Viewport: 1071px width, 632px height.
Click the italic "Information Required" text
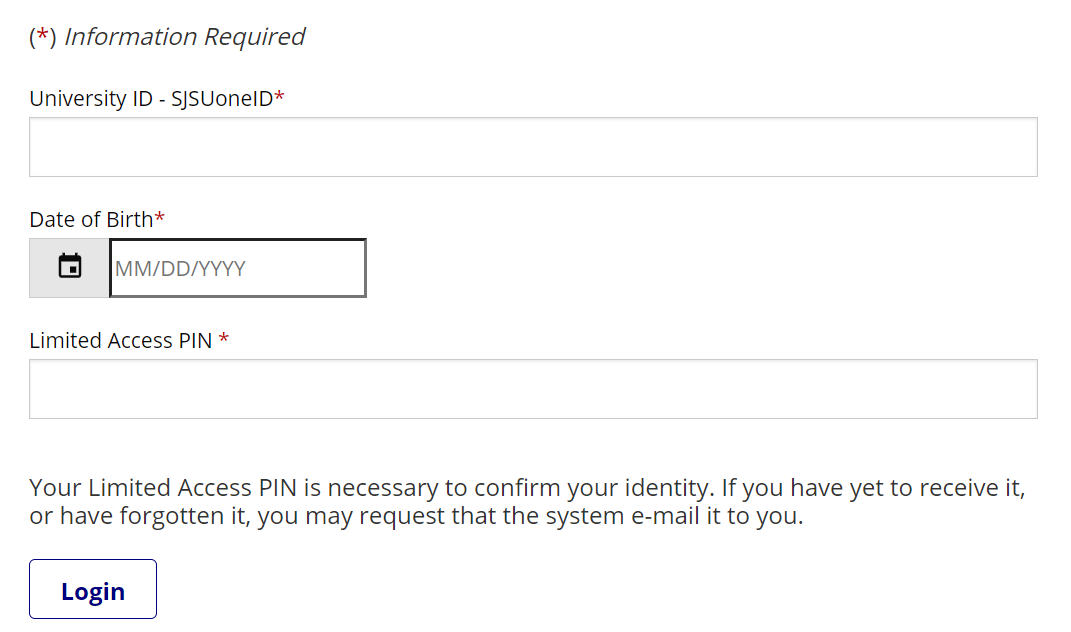pyautogui.click(x=184, y=37)
